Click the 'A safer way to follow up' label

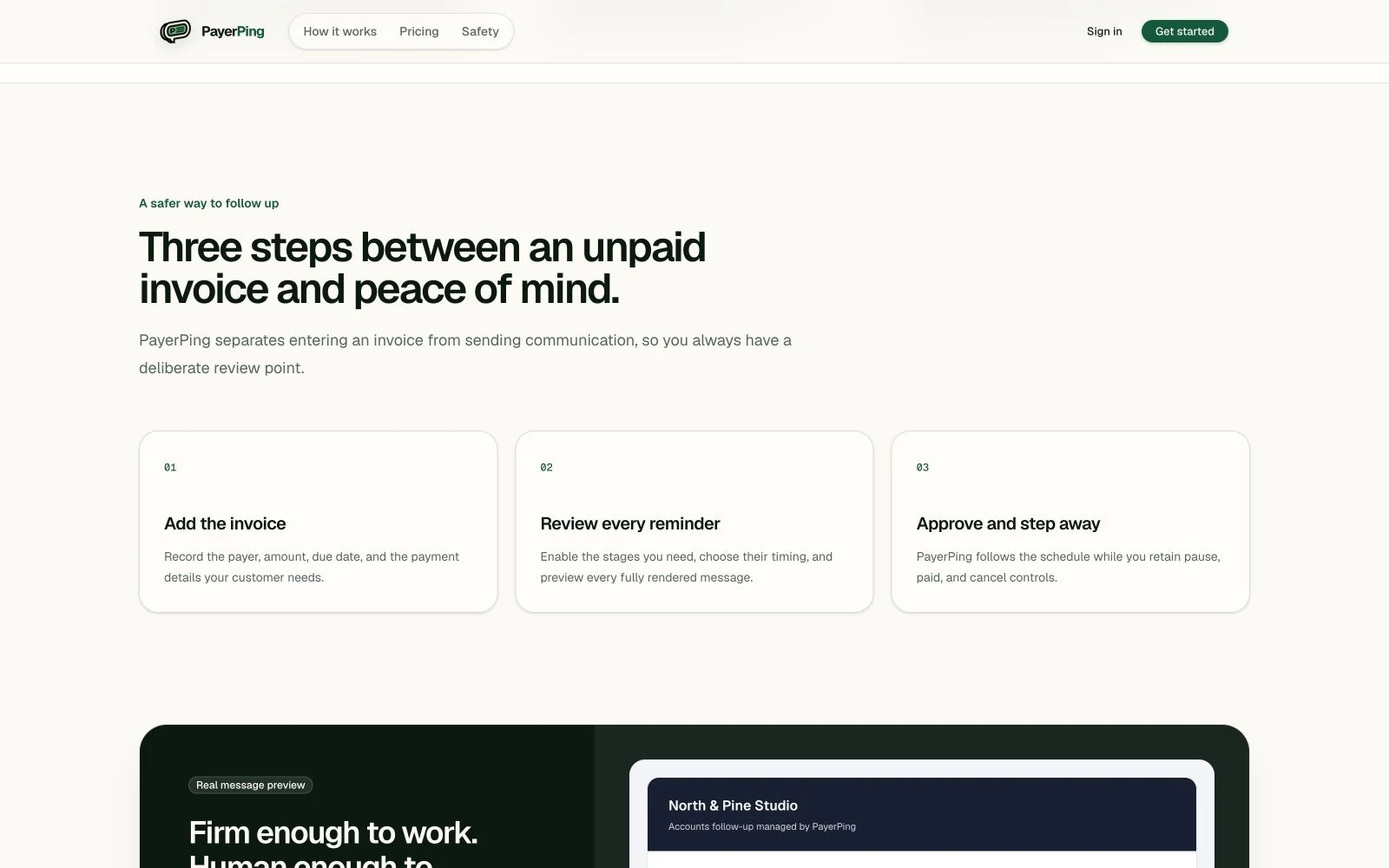coord(209,203)
